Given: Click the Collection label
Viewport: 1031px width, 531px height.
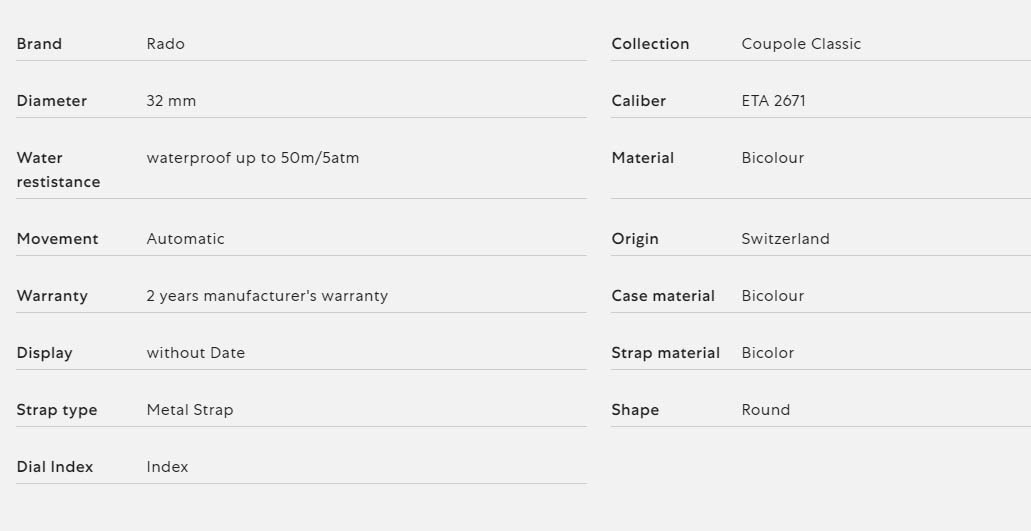Looking at the screenshot, I should [x=650, y=44].
